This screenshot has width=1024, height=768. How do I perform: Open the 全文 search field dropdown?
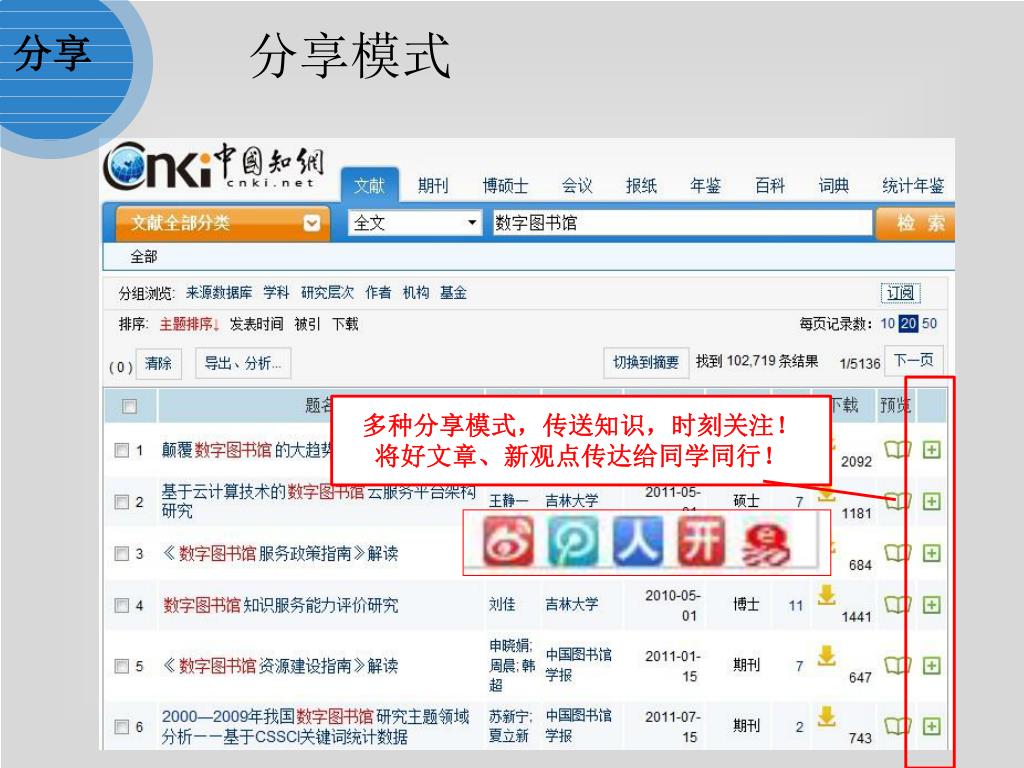pos(415,223)
